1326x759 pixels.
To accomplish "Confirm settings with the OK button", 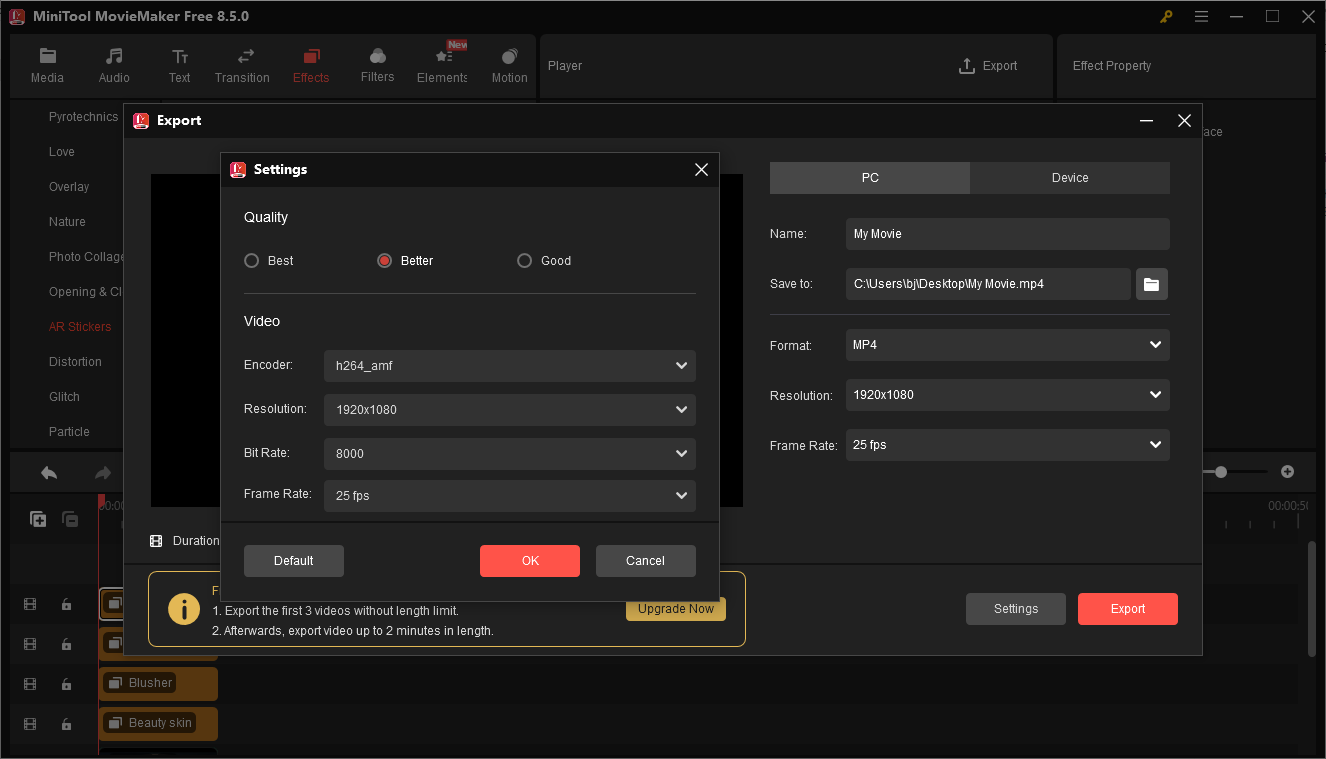I will pyautogui.click(x=529, y=561).
